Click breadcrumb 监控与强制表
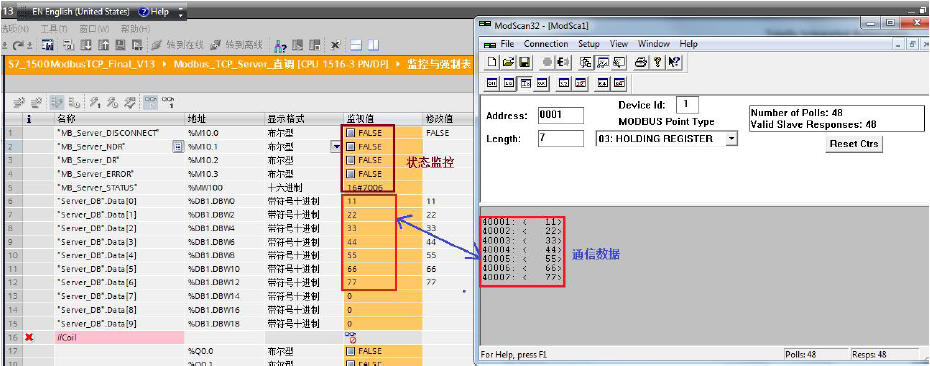Viewport: 930px width, 366px height. tap(439, 64)
